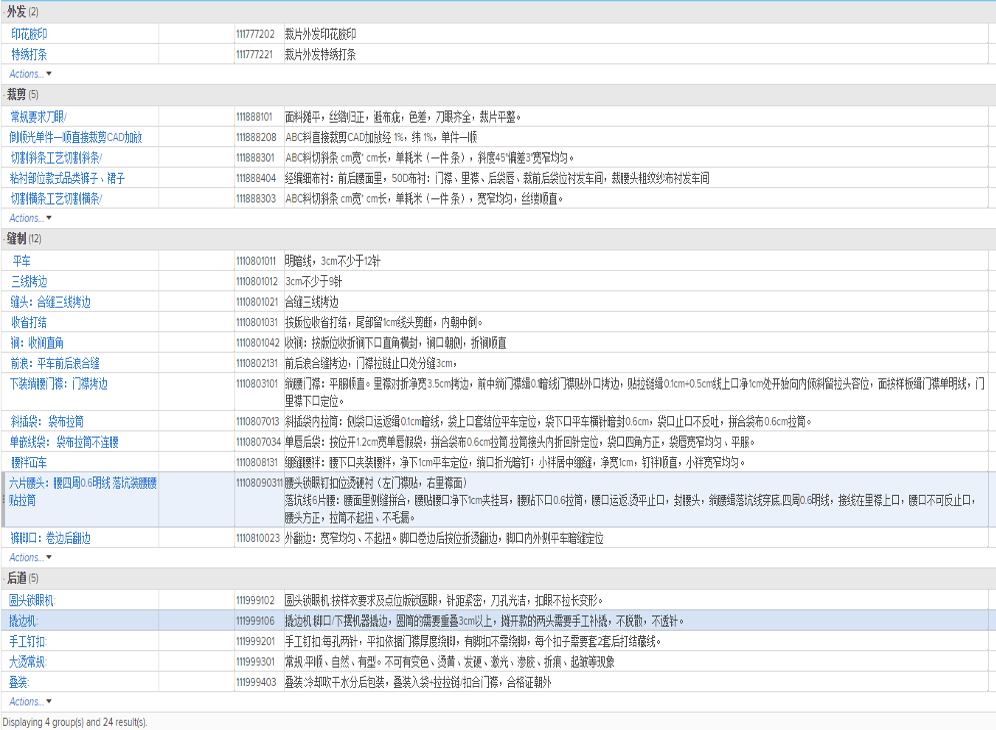Open the 手工钉扣 link
Viewport: 996px width, 730px height.
click(x=28, y=641)
